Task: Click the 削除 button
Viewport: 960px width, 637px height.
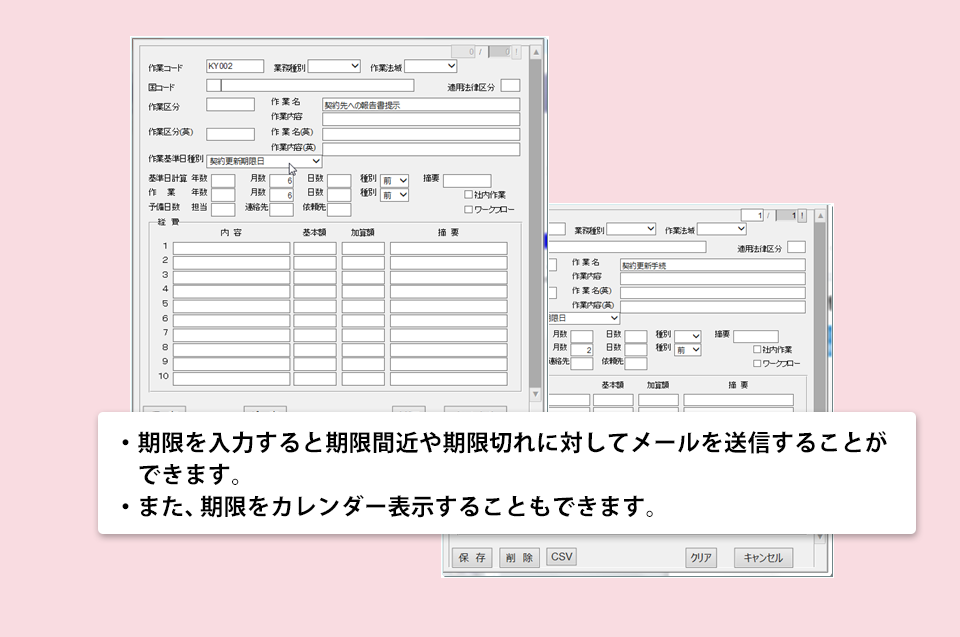Action: coord(519,557)
